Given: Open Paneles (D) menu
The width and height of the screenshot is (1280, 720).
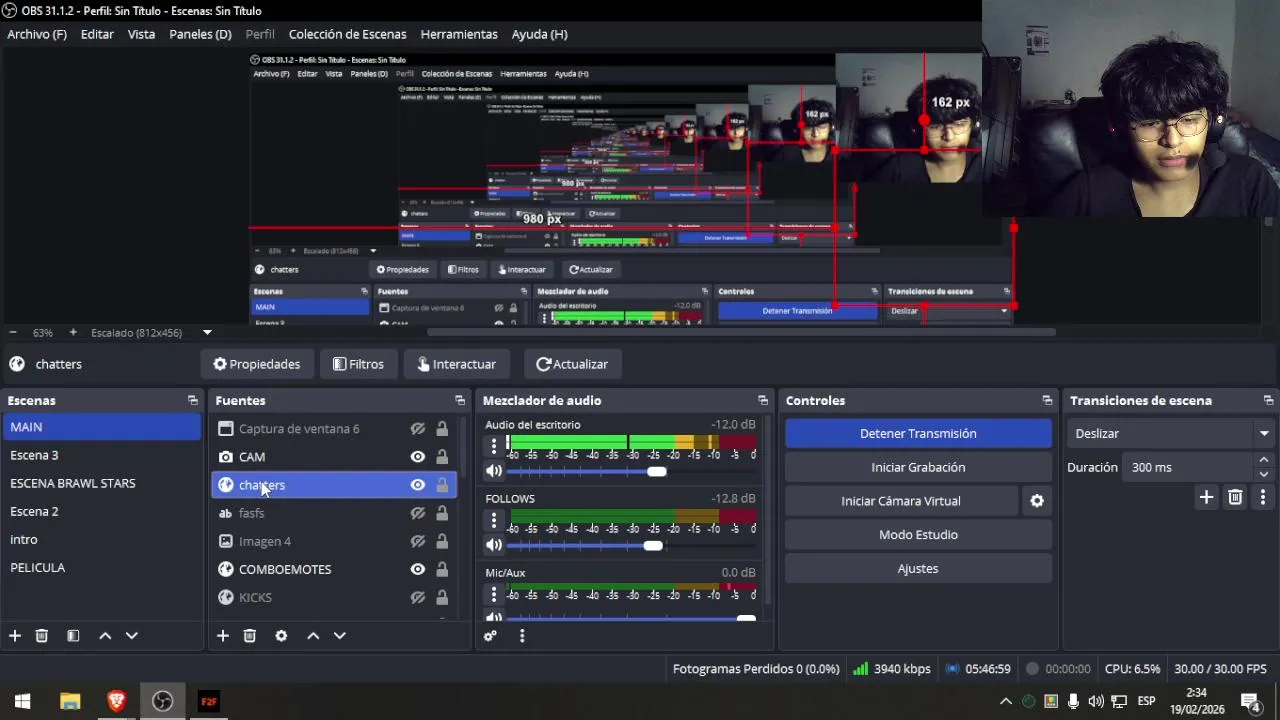Looking at the screenshot, I should click(200, 34).
